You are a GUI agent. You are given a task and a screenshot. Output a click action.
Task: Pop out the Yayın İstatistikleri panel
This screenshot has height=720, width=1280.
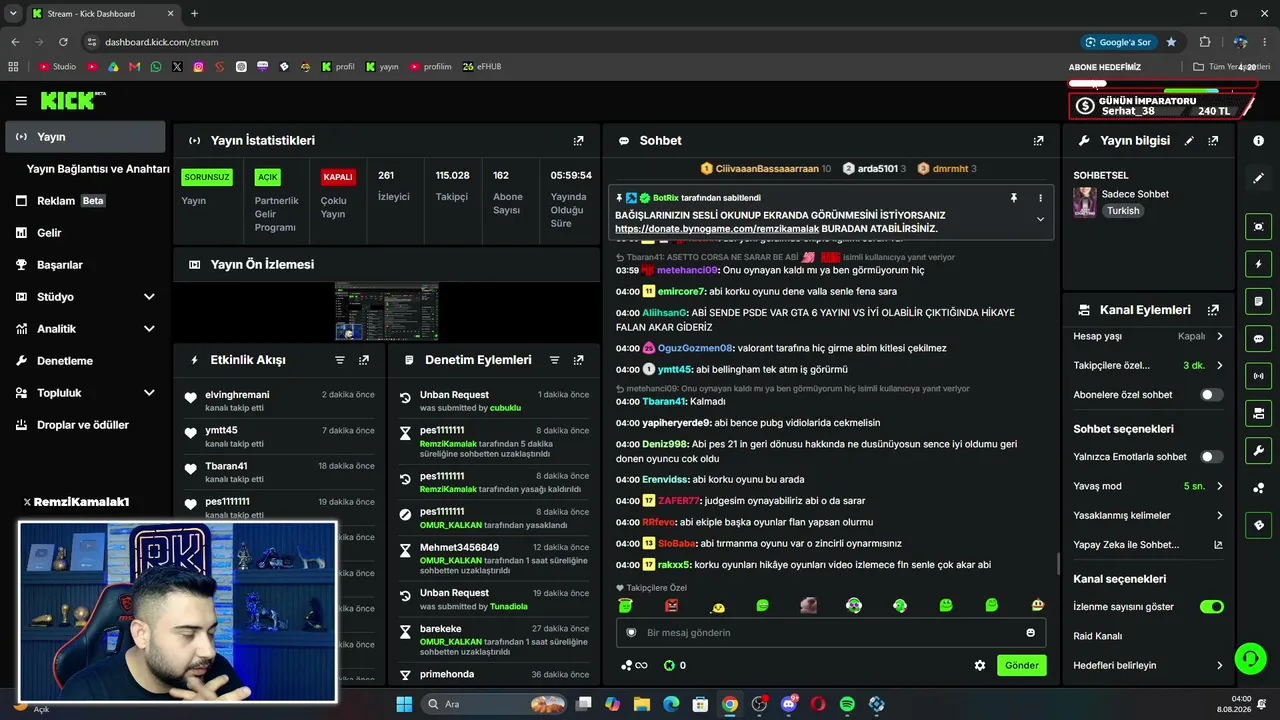pyautogui.click(x=578, y=141)
